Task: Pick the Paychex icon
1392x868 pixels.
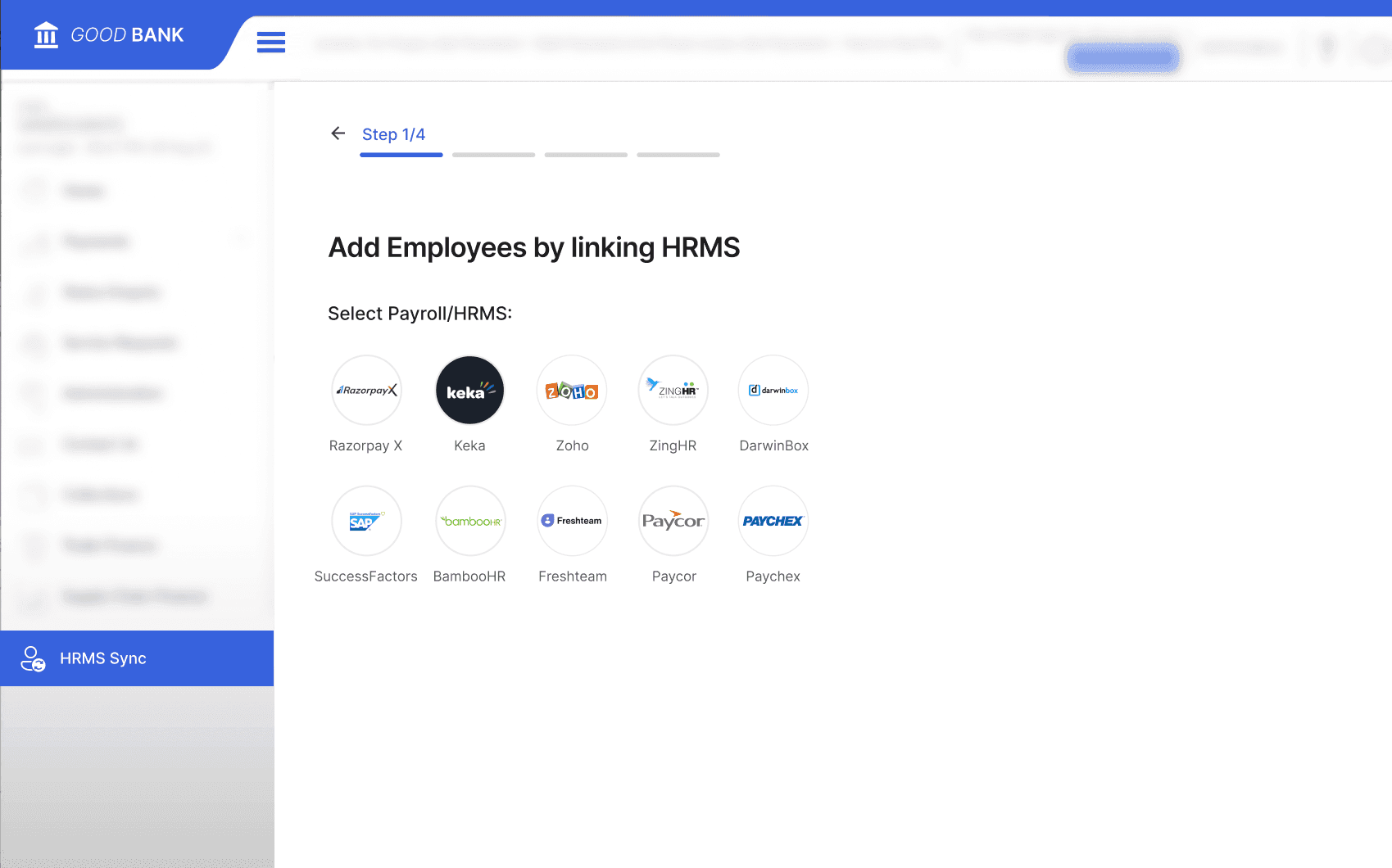Action: [773, 521]
